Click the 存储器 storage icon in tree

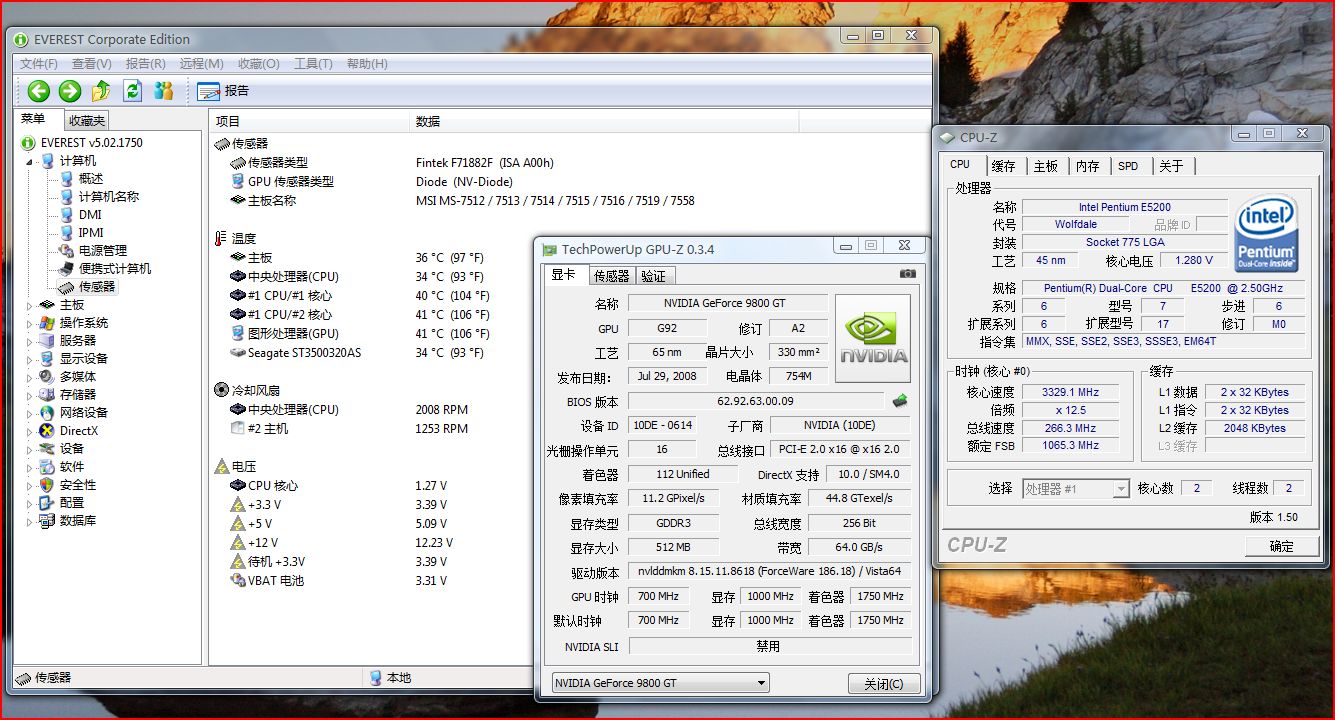47,395
